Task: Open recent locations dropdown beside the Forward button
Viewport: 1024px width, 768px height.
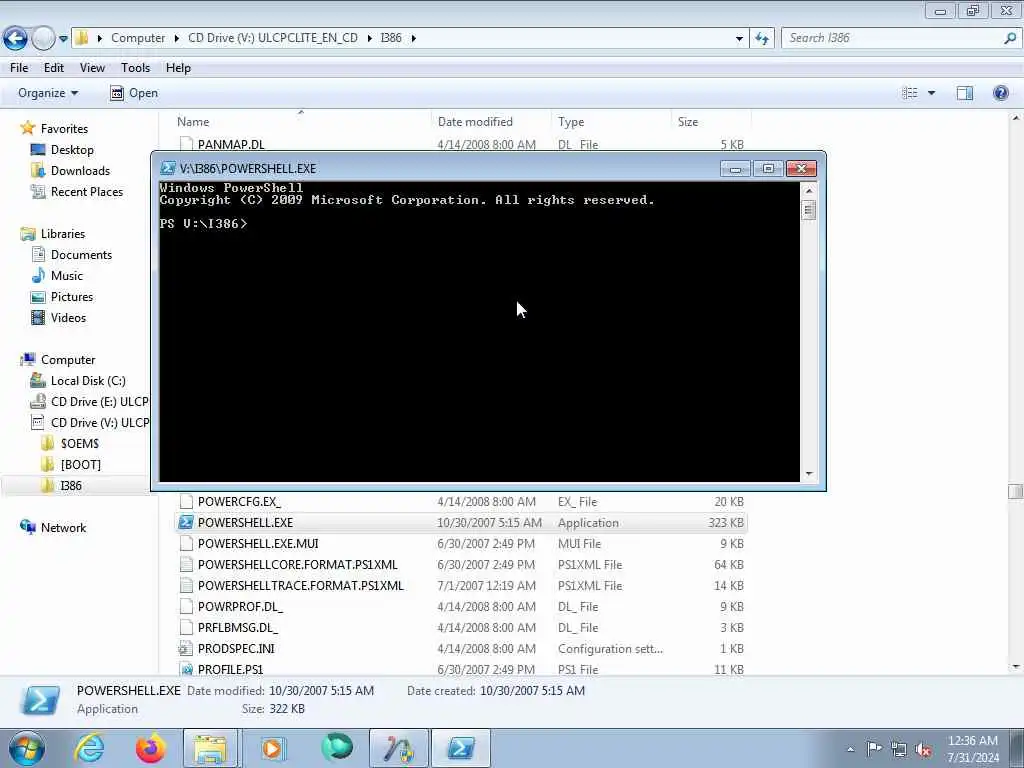Action: pos(63,39)
